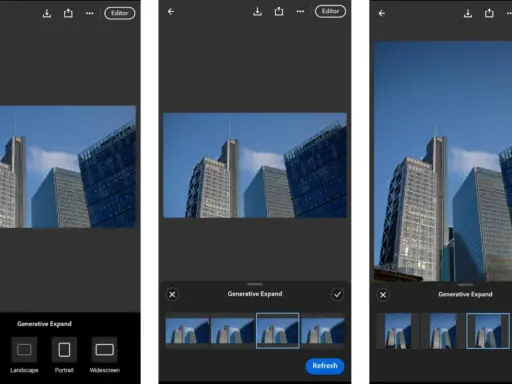Confirm Generative Expand with checkmark
This screenshot has width=512, height=384.
click(337, 294)
